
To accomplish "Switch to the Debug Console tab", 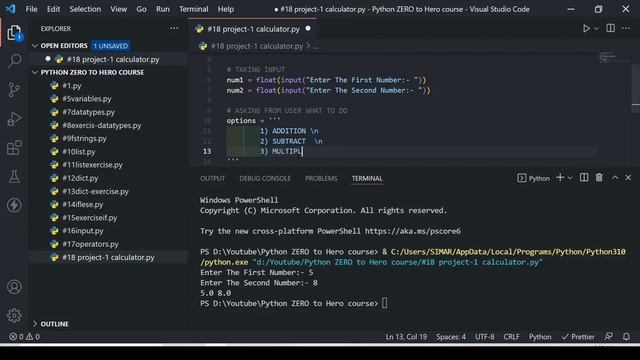I will tap(265, 178).
